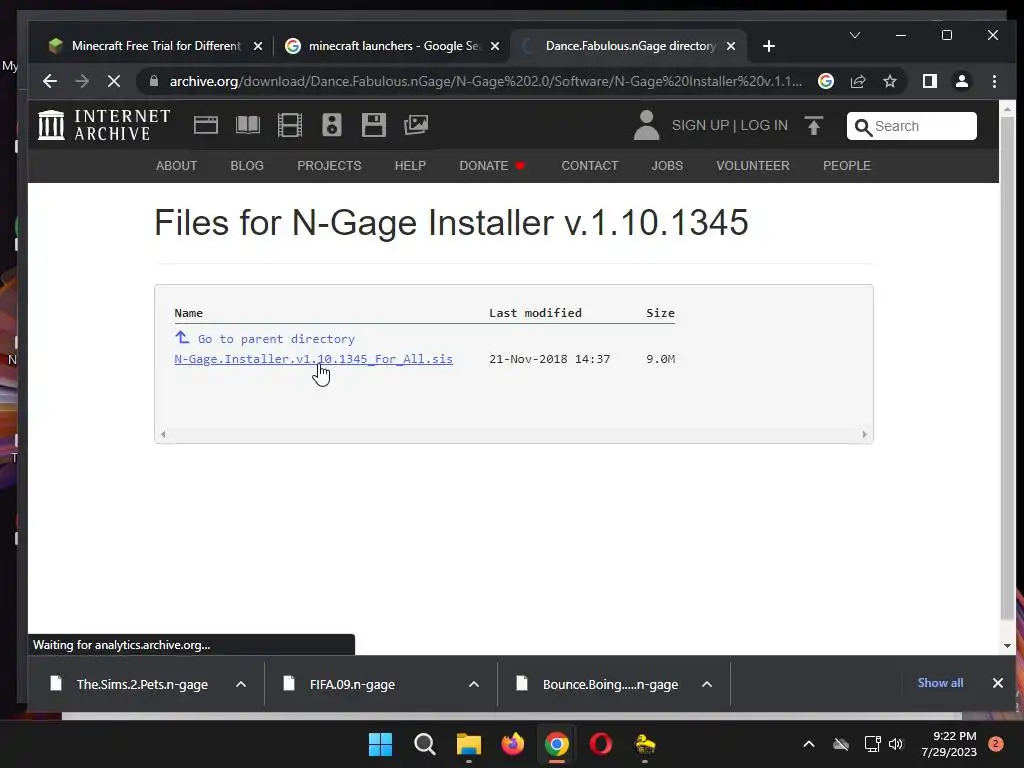Click the 21-Nov-2018 14:37 date cell
This screenshot has height=768, width=1024.
550,359
